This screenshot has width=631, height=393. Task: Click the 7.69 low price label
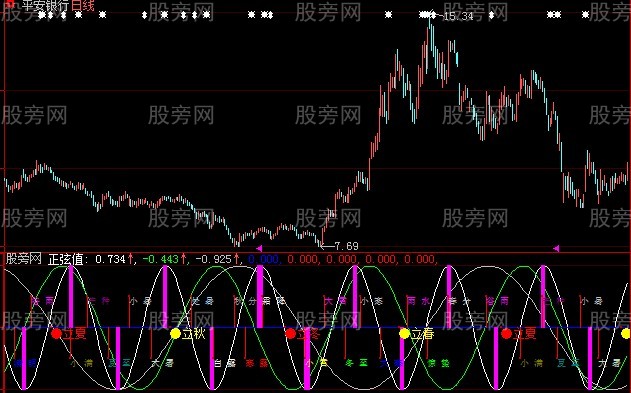[346, 246]
